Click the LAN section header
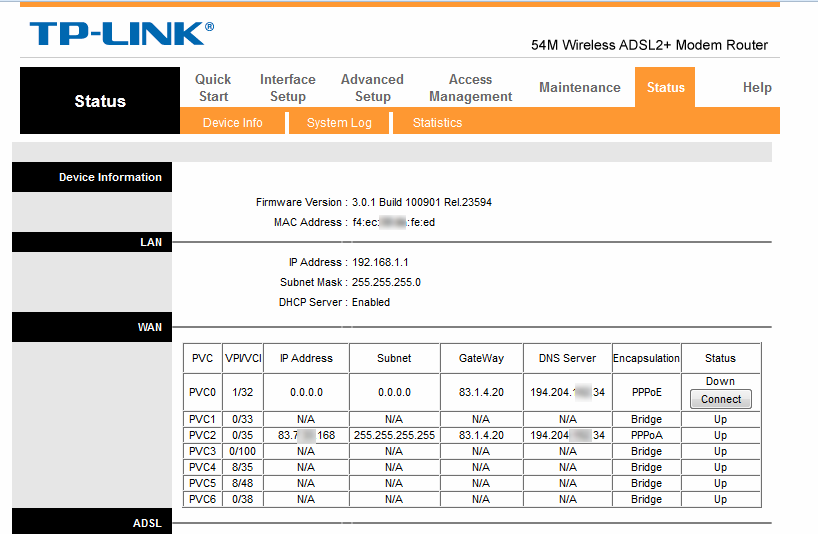The image size is (818, 534). click(92, 242)
